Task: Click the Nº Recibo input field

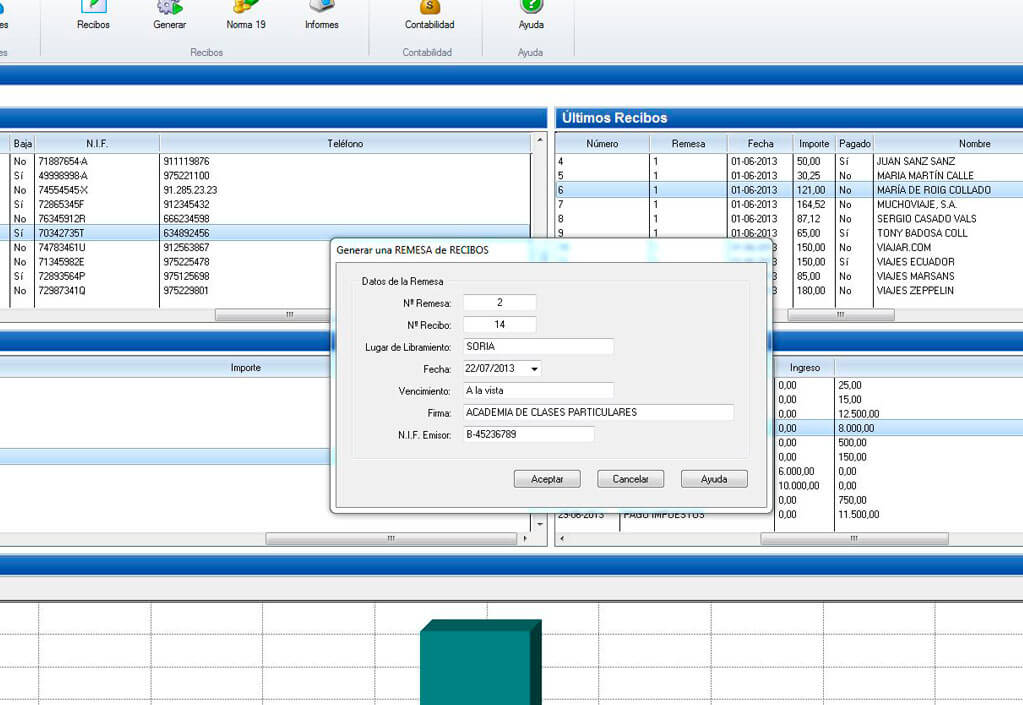Action: pos(500,325)
